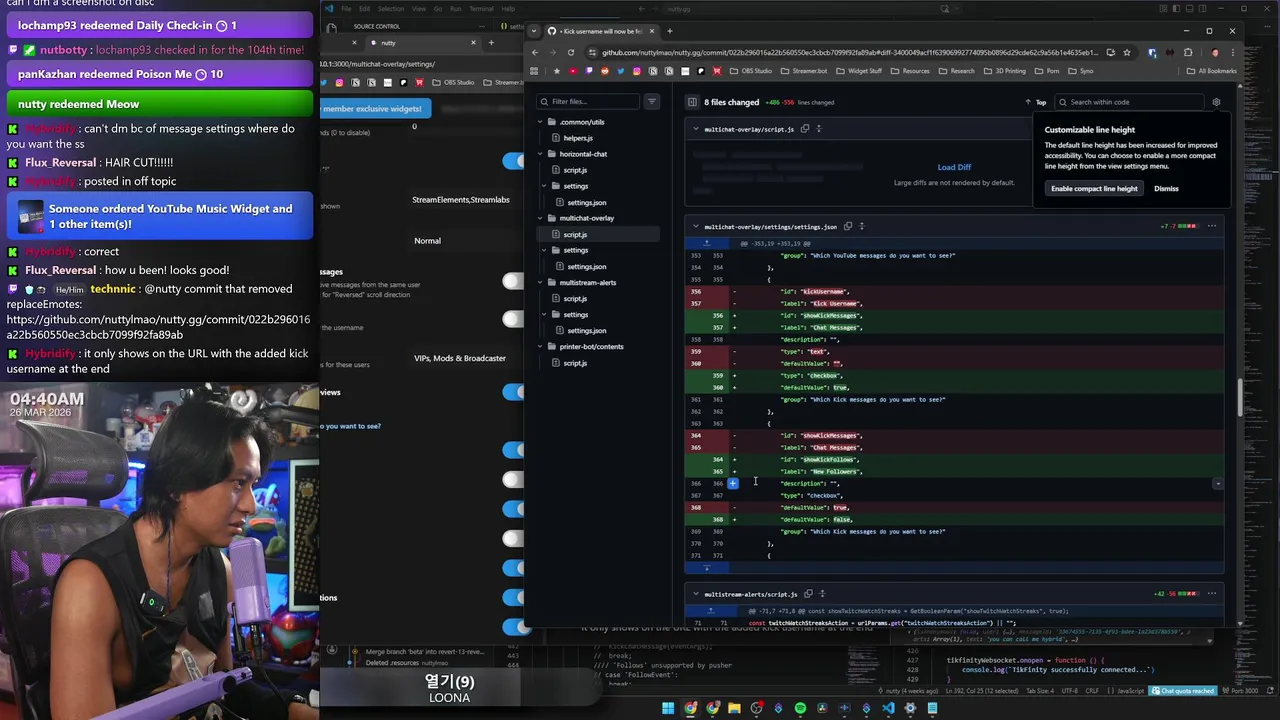Focus the Filter files input
1280x720 pixels.
coord(588,101)
